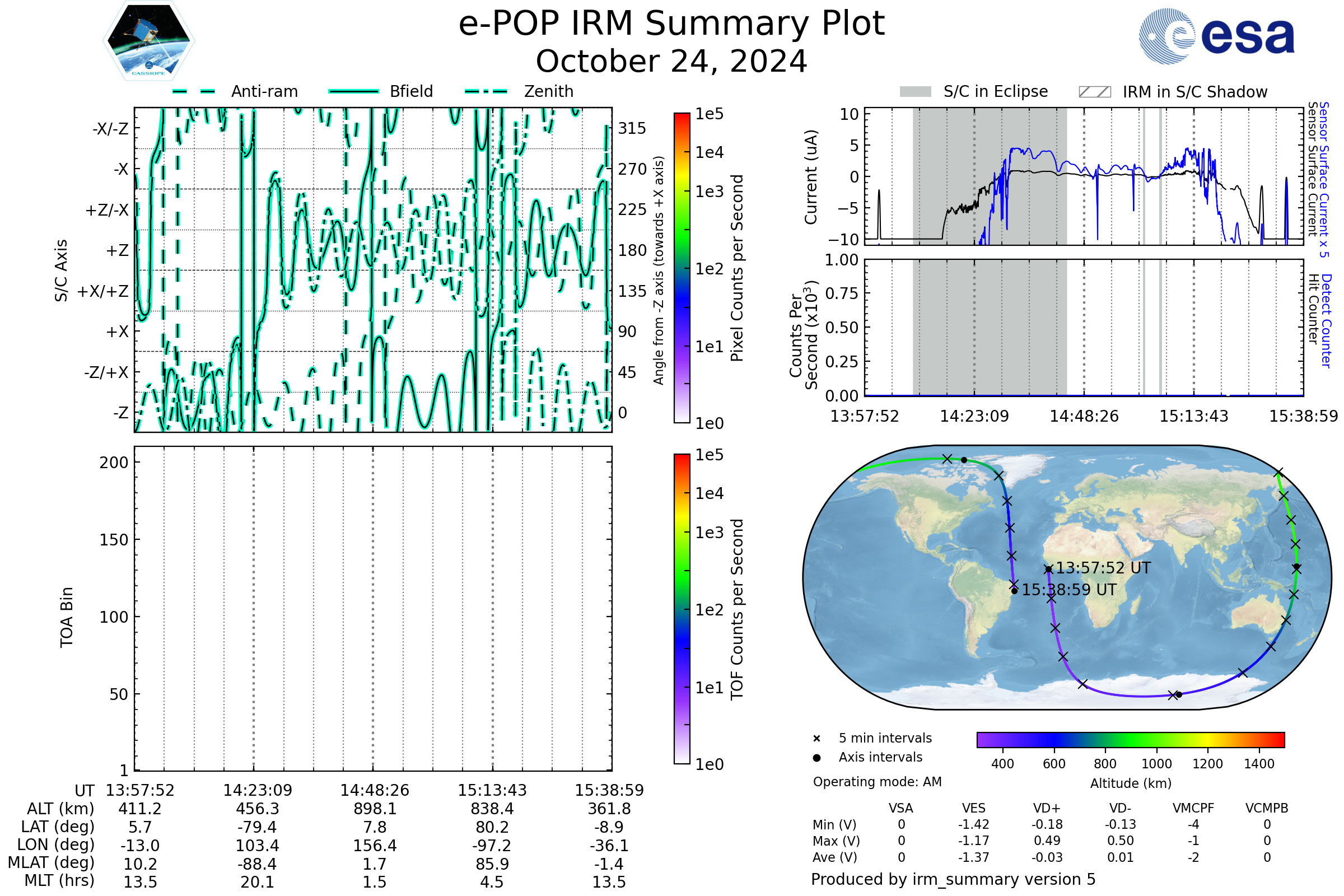The height and width of the screenshot is (896, 1344).
Task: Click the MLT (hrs) row label
Action: [59, 880]
